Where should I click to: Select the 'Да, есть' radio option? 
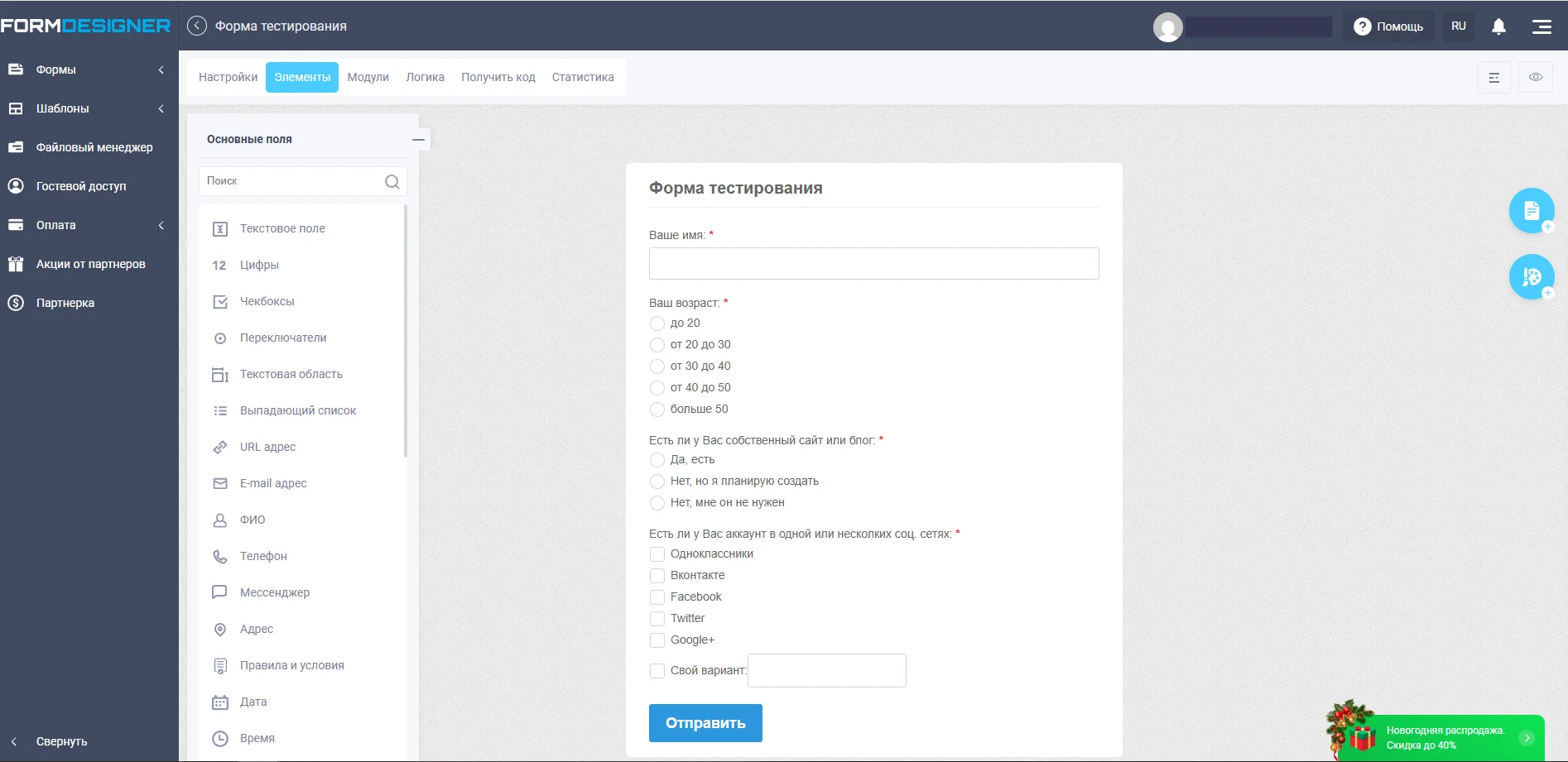657,460
